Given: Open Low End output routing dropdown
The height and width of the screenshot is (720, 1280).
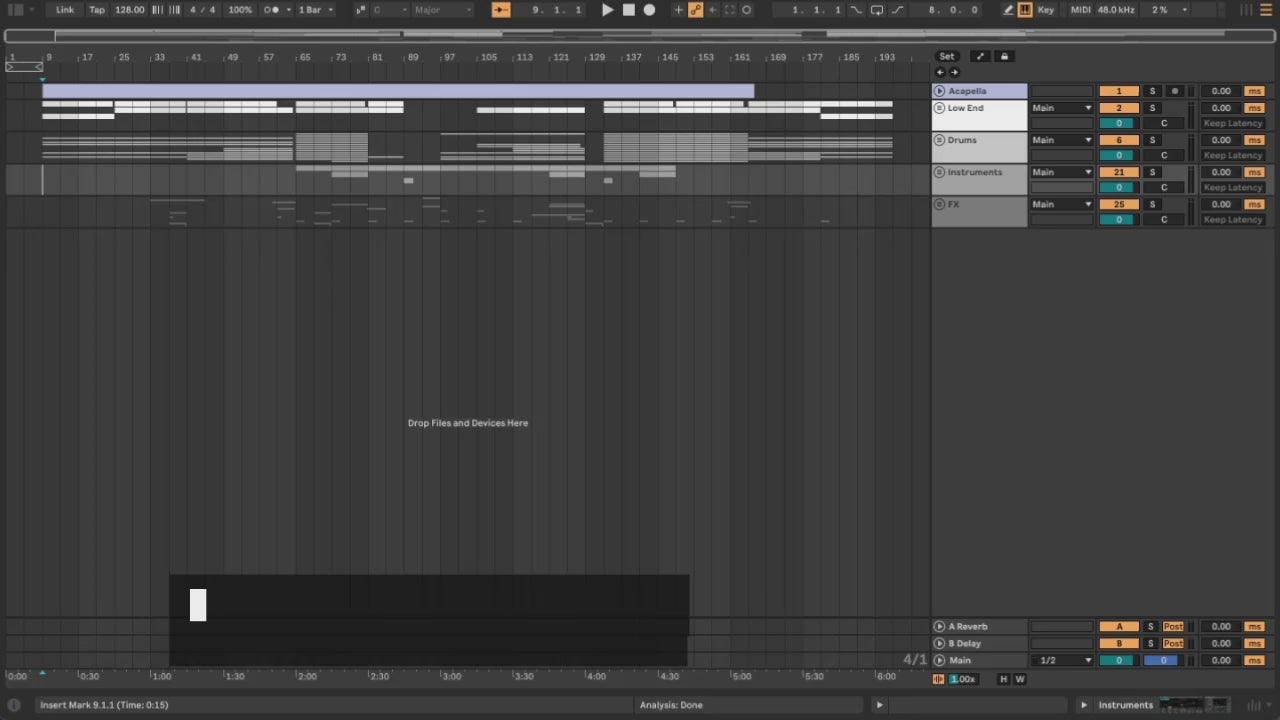Looking at the screenshot, I should [1062, 108].
